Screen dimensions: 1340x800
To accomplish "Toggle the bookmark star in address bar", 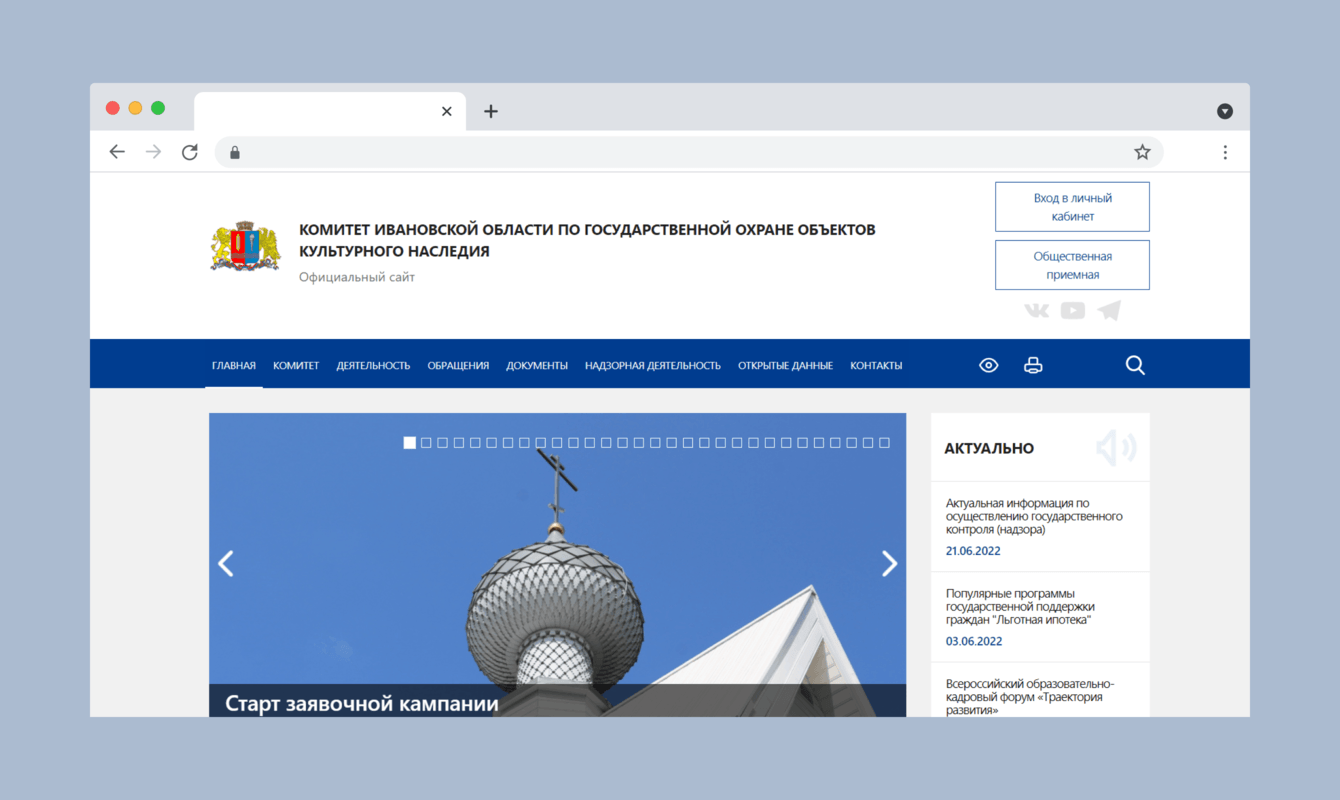I will (1141, 151).
